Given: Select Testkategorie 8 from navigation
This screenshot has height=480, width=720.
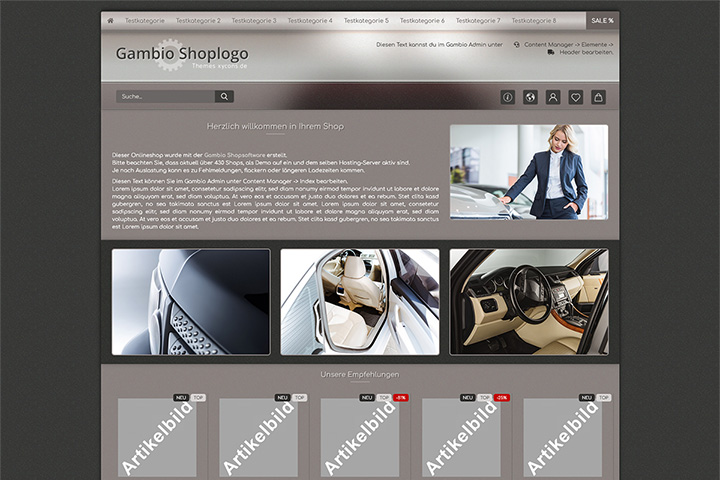Looking at the screenshot, I should point(534,21).
